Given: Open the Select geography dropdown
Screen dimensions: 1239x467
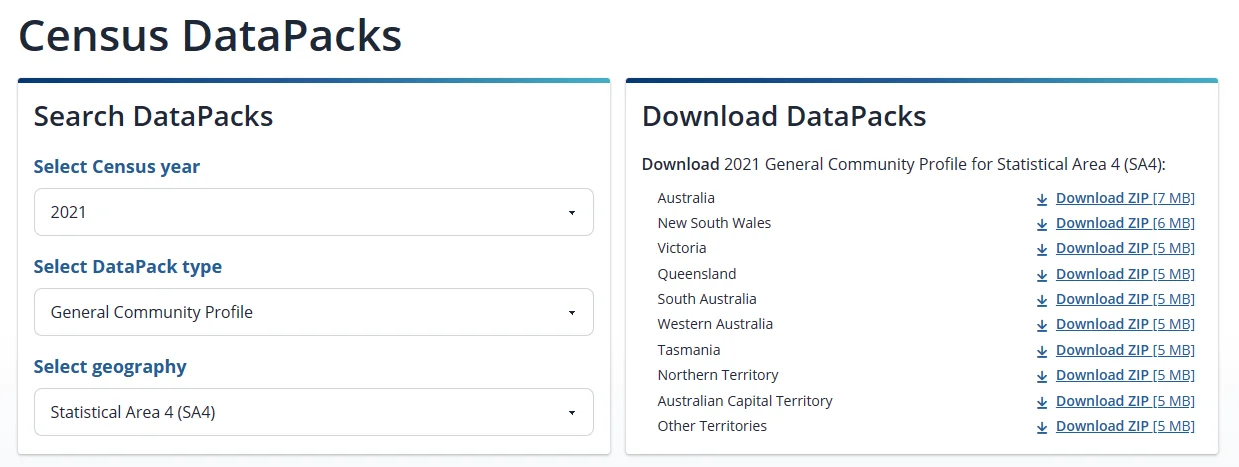Looking at the screenshot, I should click(x=313, y=412).
